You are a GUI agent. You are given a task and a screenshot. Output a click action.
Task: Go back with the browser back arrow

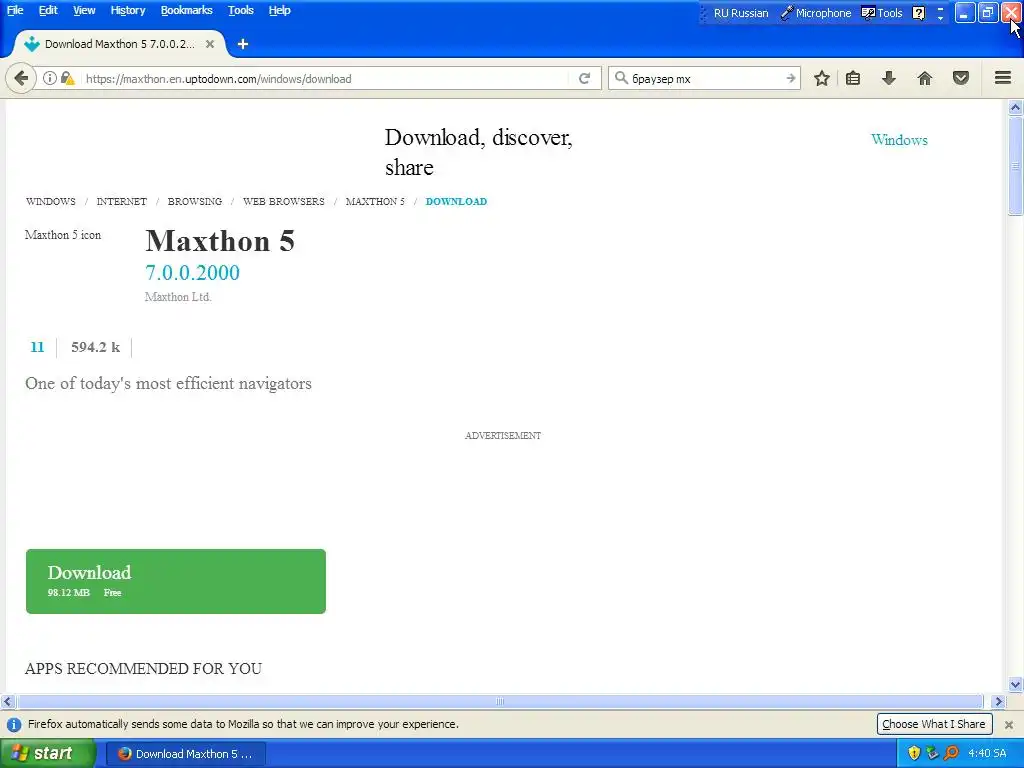pyautogui.click(x=21, y=78)
